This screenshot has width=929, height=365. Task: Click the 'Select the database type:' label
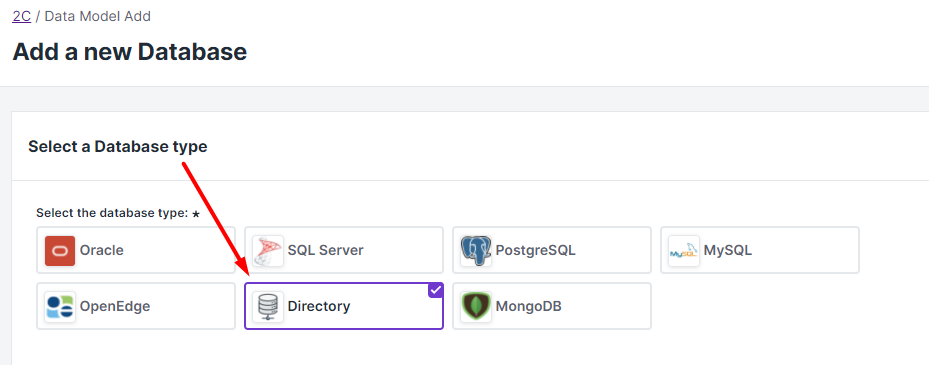tap(112, 213)
